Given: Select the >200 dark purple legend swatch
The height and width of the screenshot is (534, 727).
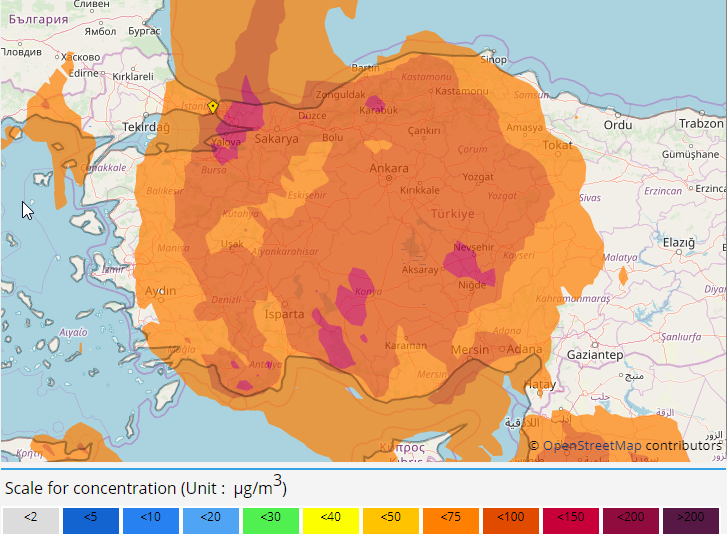Looking at the screenshot, I should click(x=691, y=521).
